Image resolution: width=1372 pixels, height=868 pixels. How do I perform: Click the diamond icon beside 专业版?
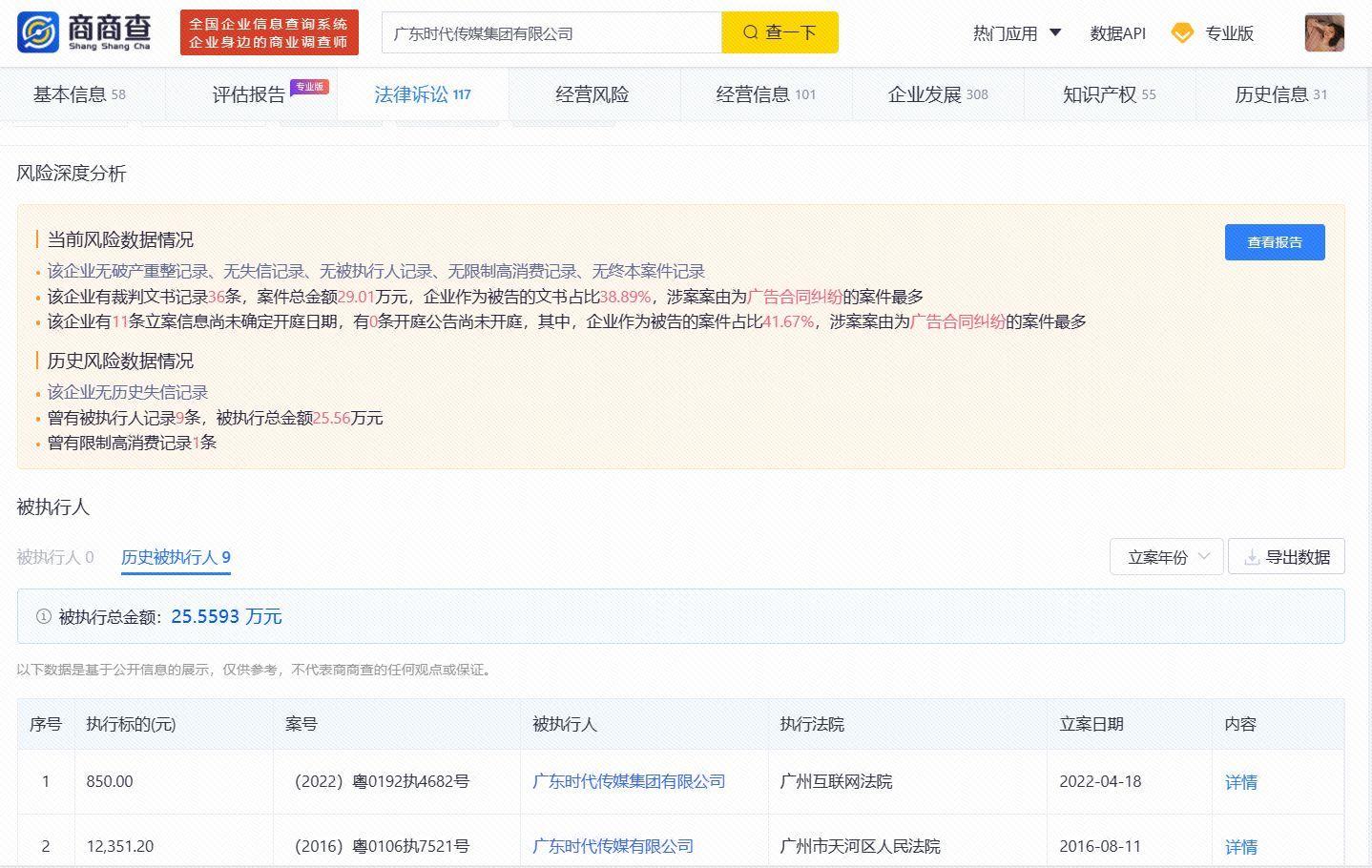(1182, 33)
